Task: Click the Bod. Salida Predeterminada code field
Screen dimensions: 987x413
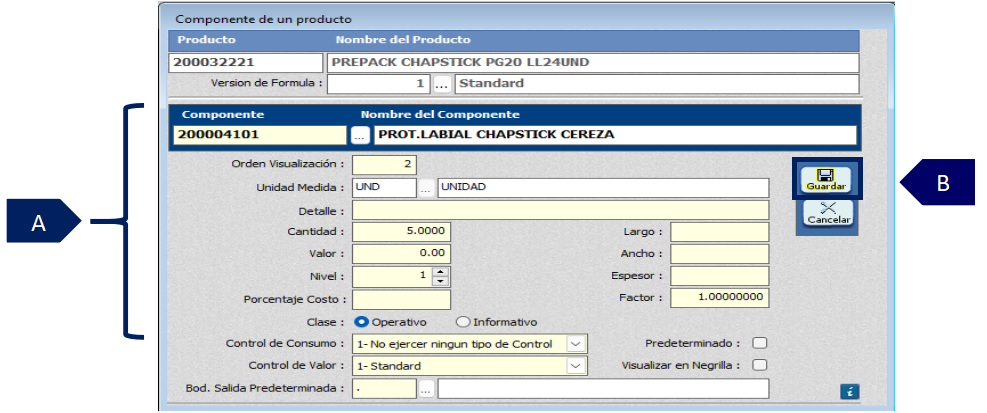Action: [x=384, y=389]
